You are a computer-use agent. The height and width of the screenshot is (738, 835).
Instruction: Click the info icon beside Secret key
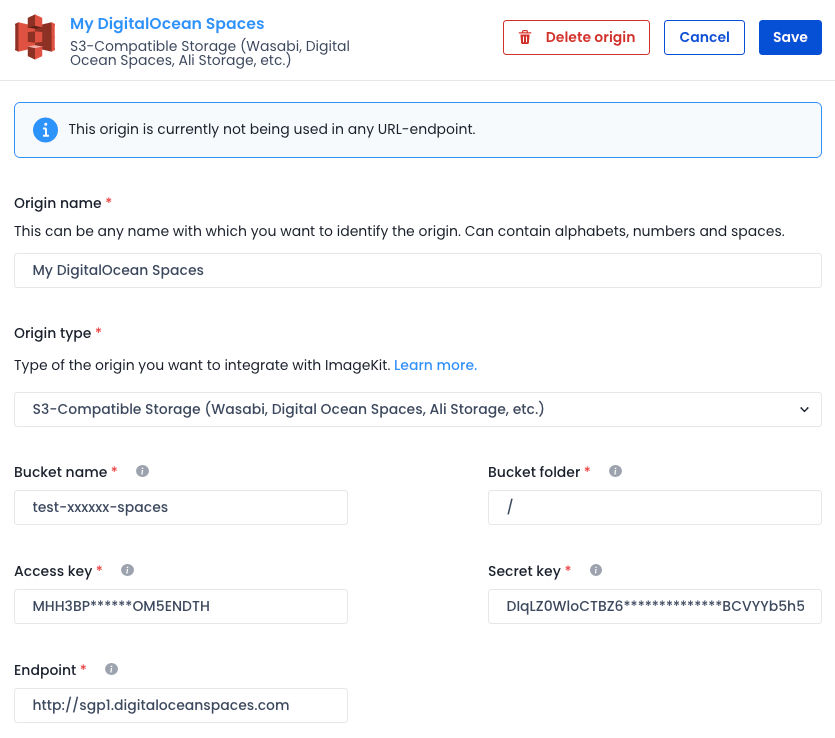pyautogui.click(x=596, y=570)
